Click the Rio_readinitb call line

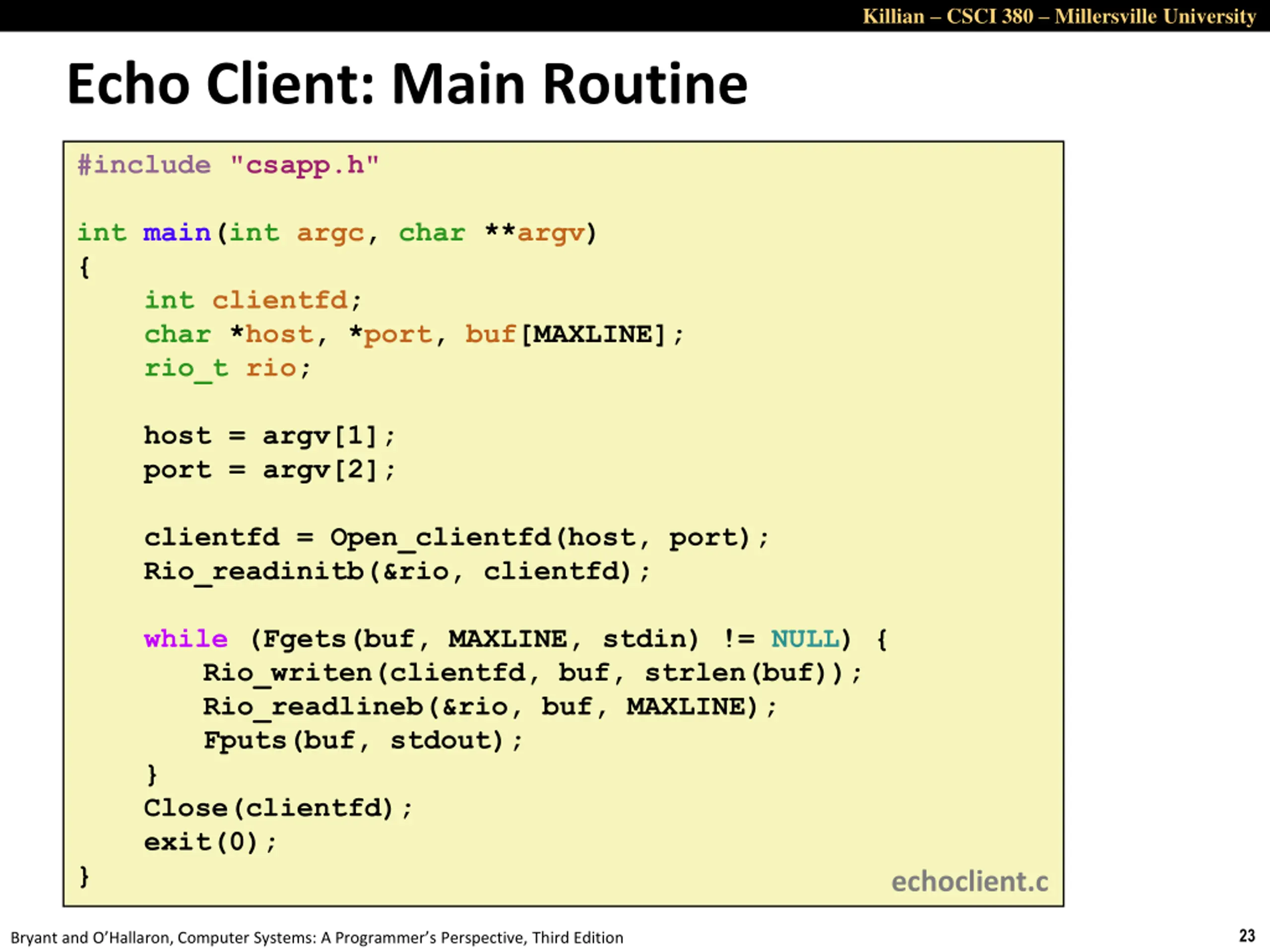(397, 572)
